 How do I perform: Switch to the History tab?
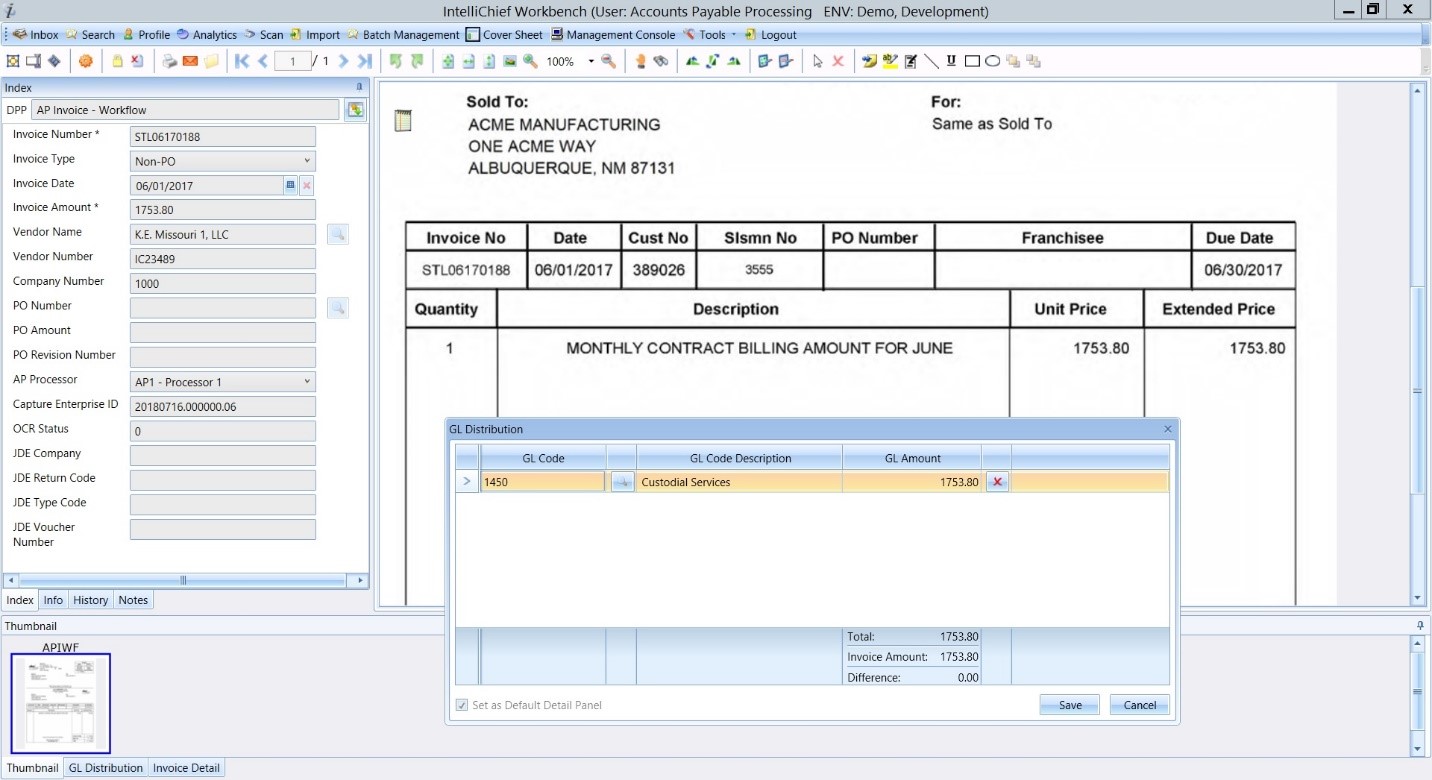pos(90,600)
